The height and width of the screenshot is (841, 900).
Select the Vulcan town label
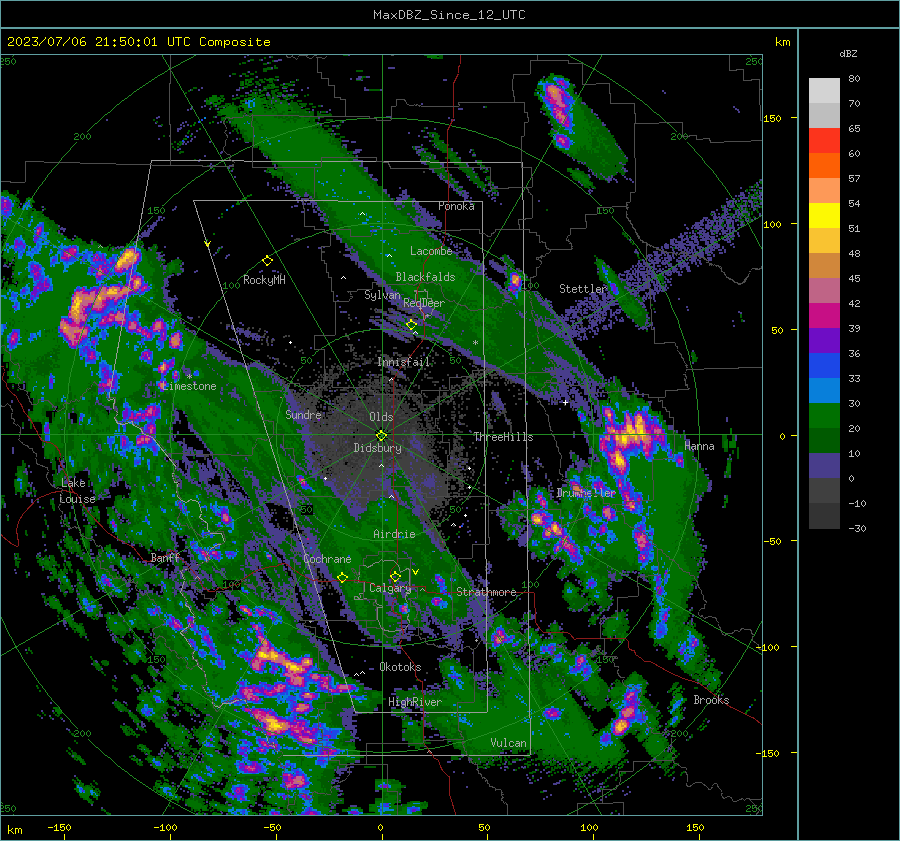pos(508,743)
